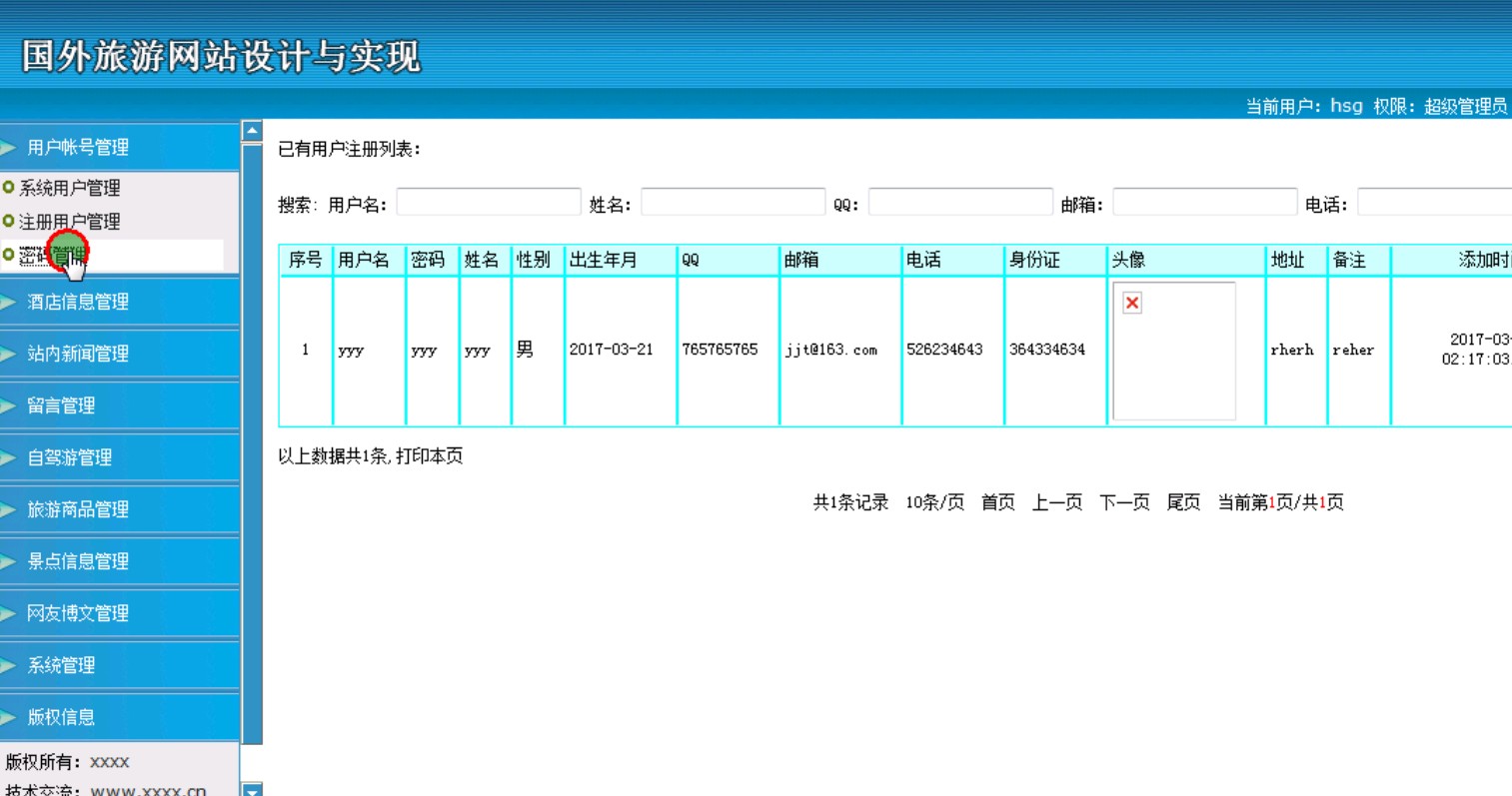
Task: Click the 头像 column header
Action: 1187,260
